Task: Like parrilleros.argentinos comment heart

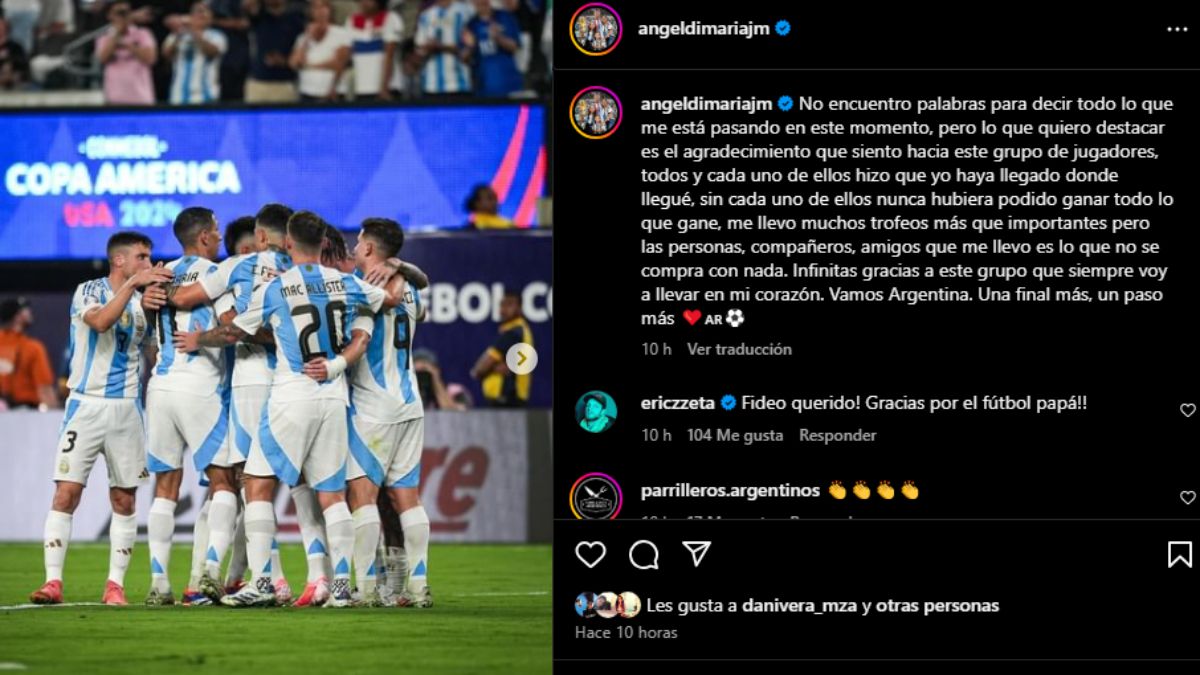Action: click(1187, 497)
